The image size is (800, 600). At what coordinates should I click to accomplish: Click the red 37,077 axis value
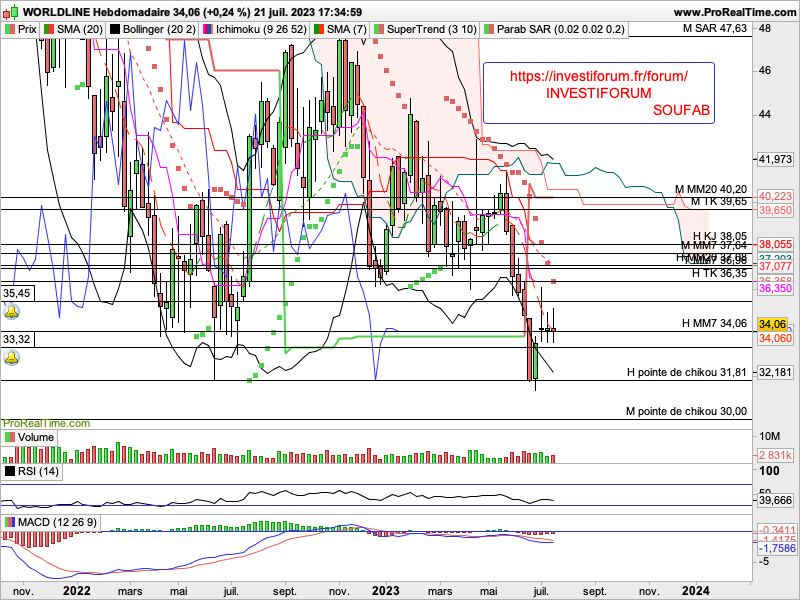[775, 267]
